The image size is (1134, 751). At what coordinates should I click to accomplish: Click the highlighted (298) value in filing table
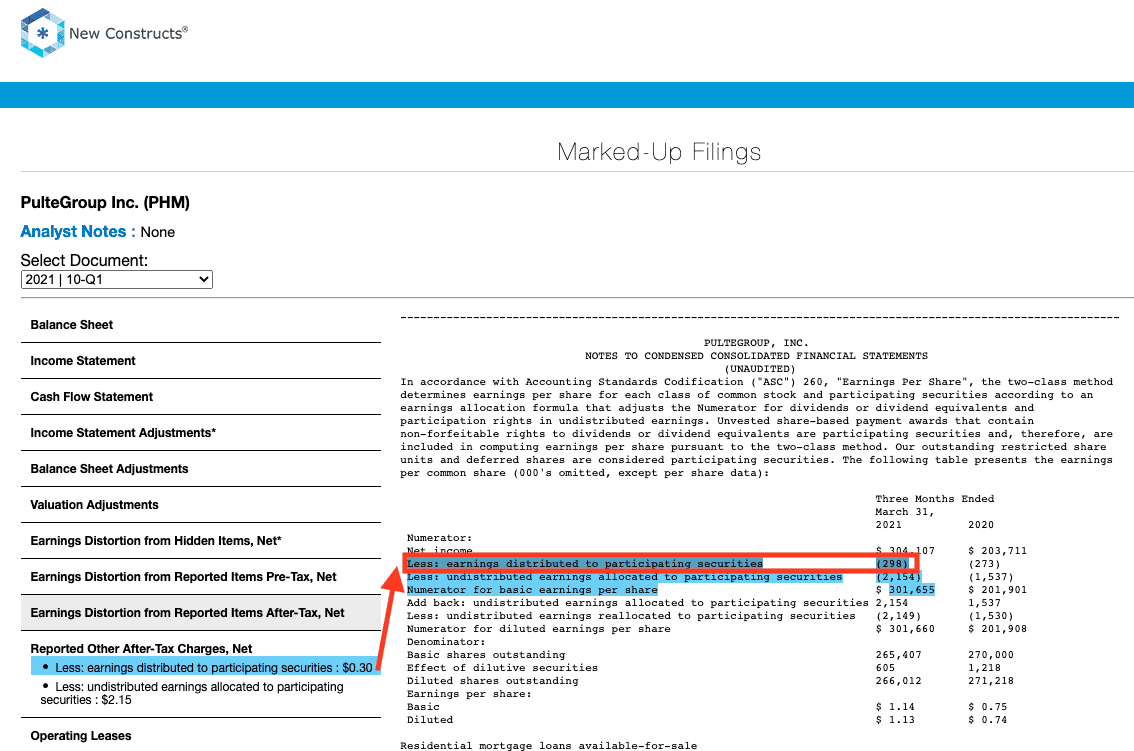coord(892,564)
